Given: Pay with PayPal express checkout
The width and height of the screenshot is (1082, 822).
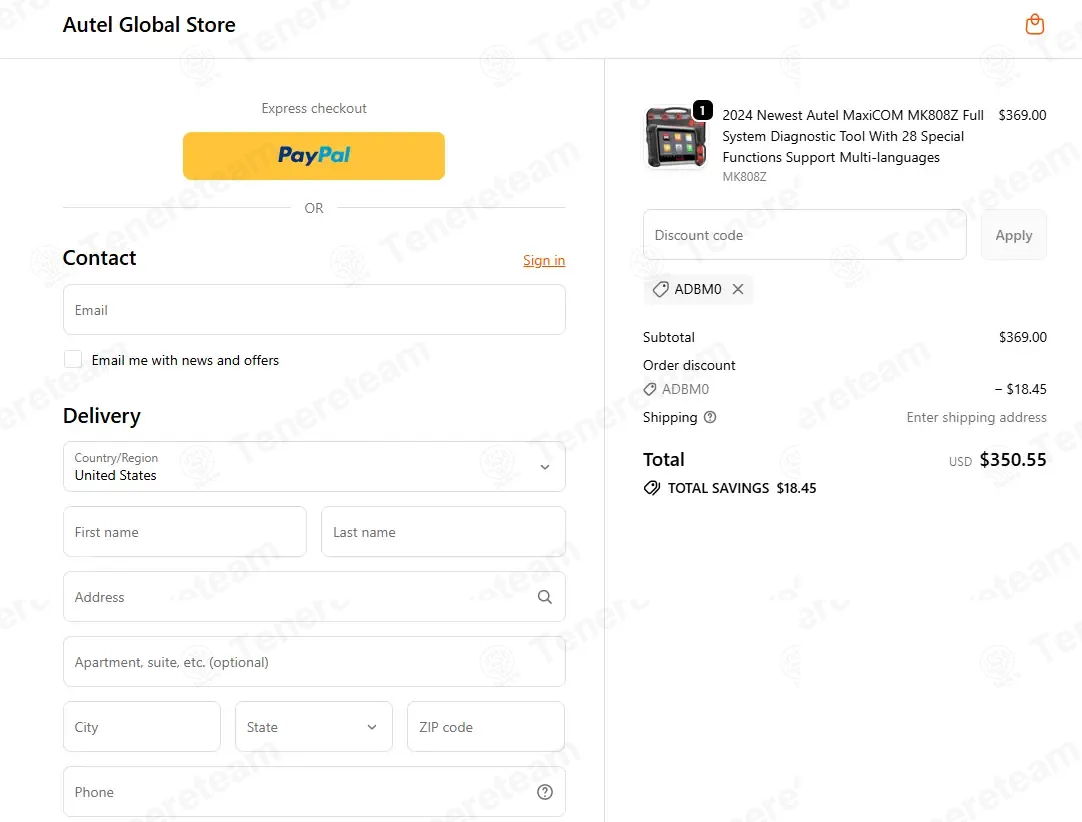Looking at the screenshot, I should pos(314,156).
